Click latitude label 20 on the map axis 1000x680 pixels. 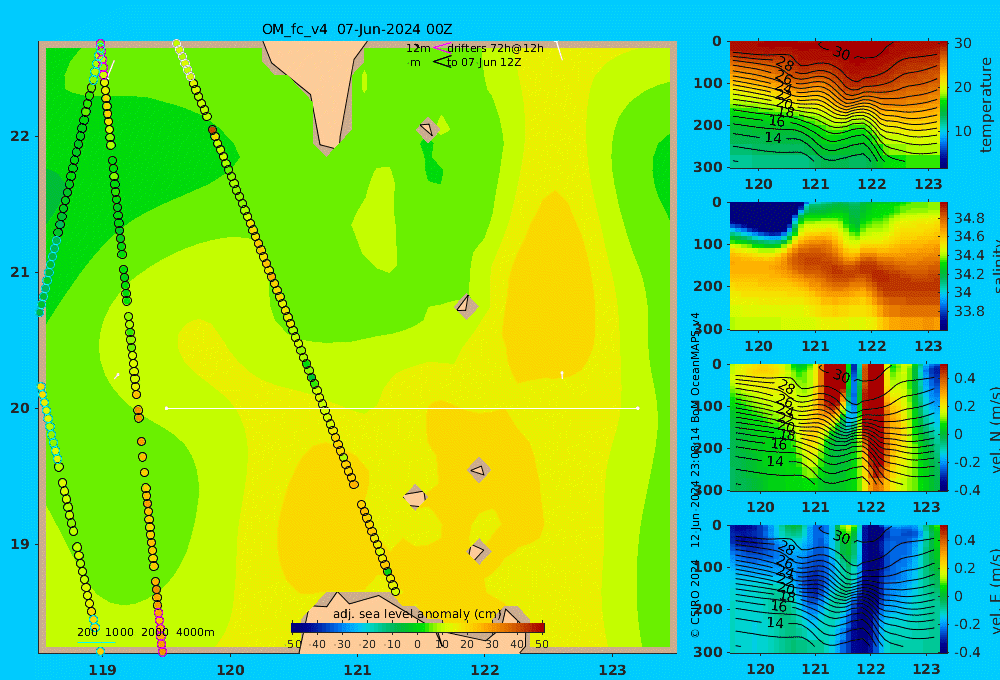tap(20, 408)
